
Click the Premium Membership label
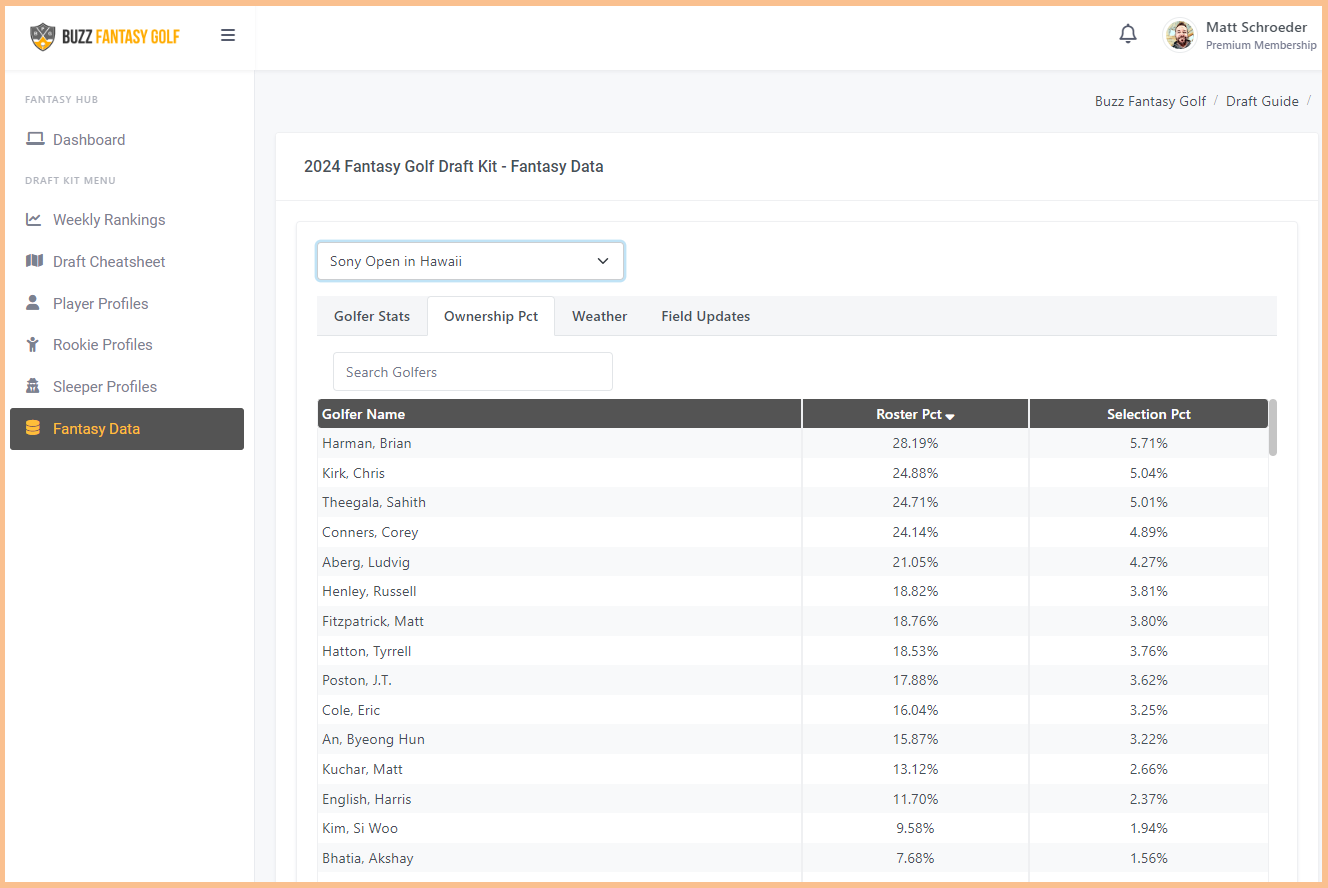point(1261,45)
